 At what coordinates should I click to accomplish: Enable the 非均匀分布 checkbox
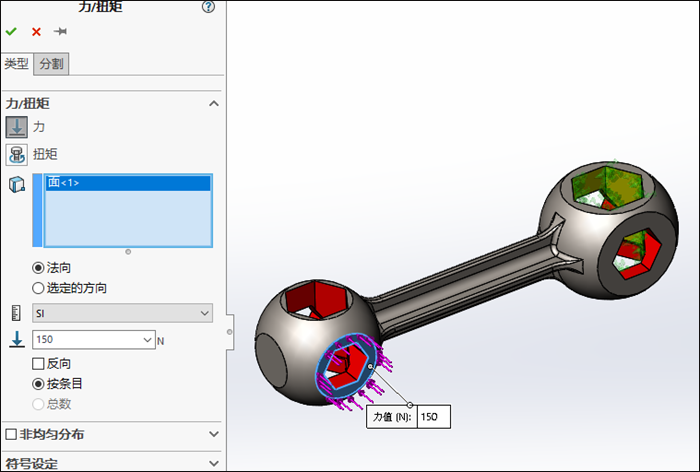click(x=11, y=434)
